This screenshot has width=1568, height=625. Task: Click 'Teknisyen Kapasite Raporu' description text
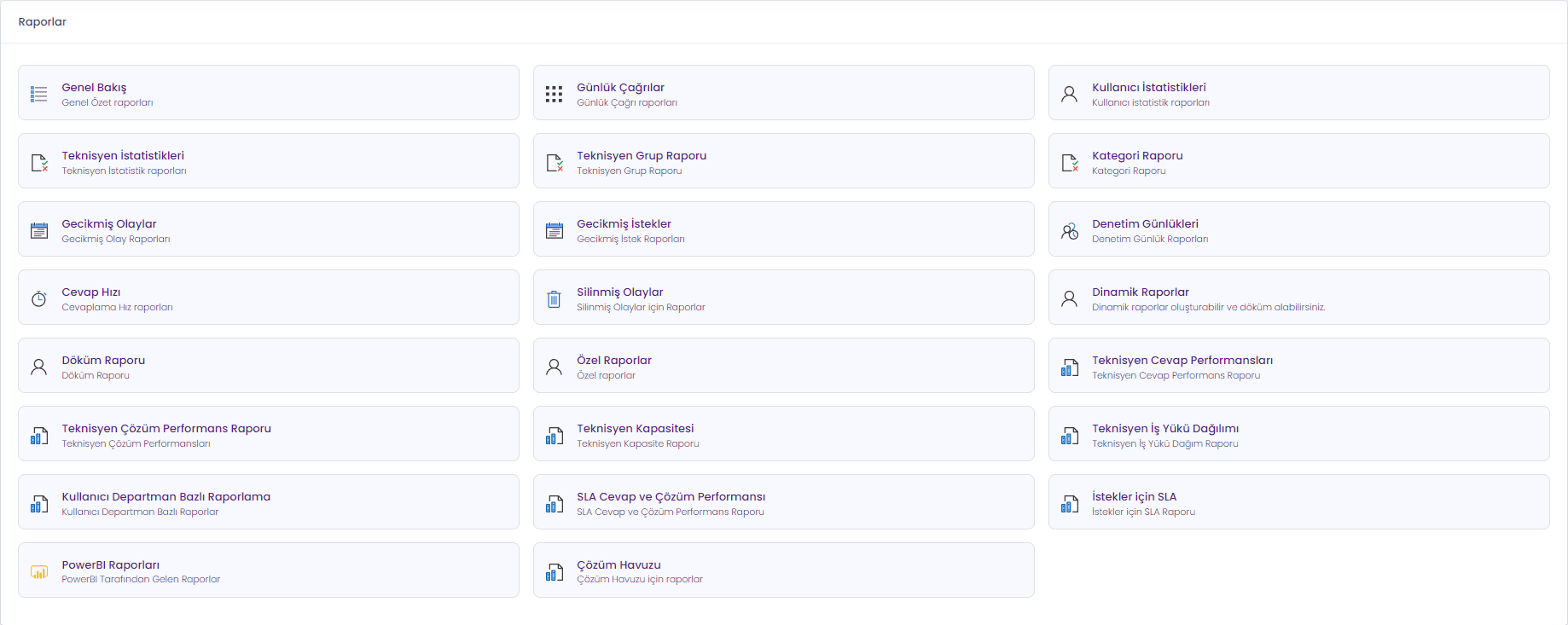(638, 443)
